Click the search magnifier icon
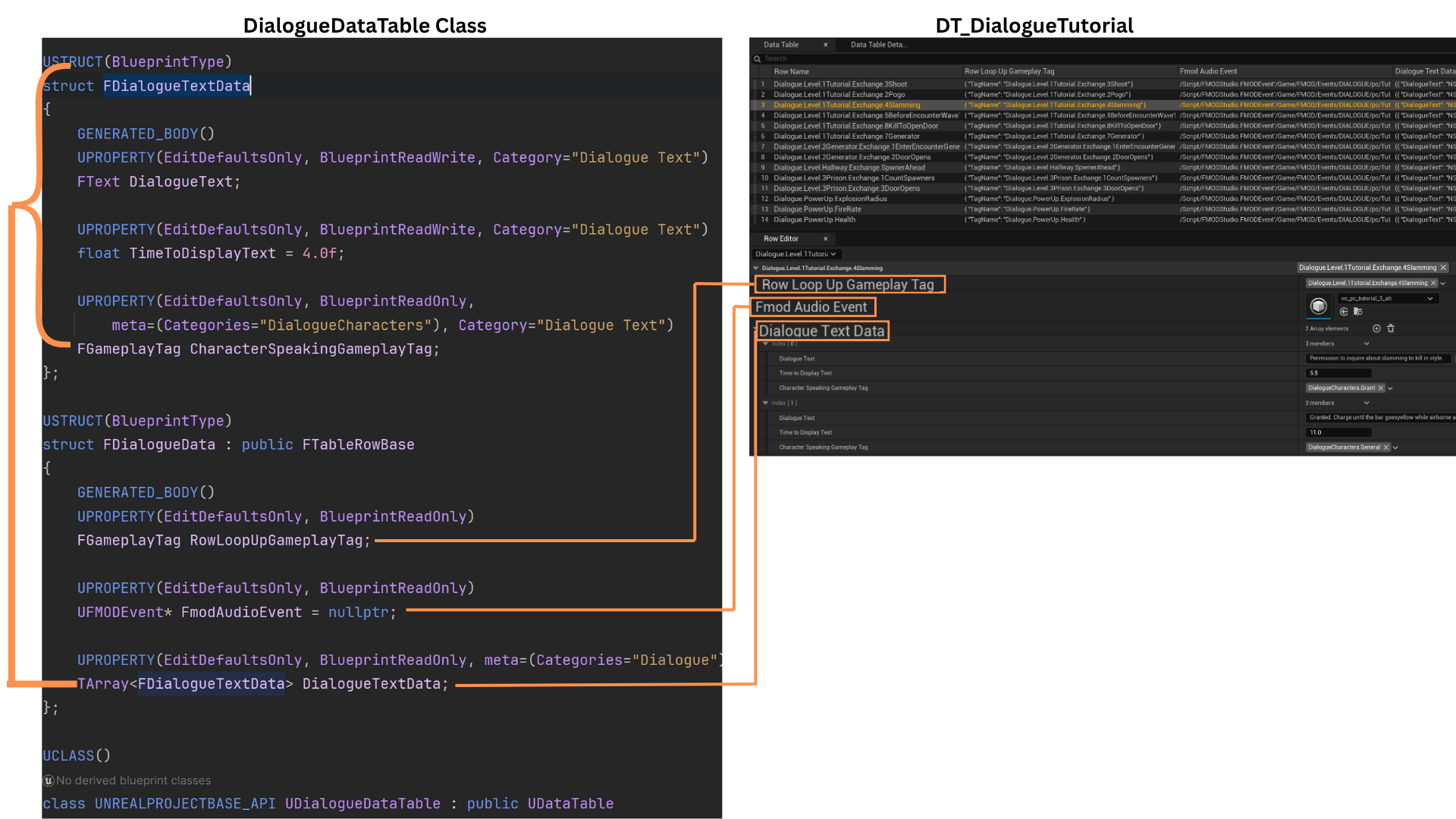Image resolution: width=1456 pixels, height=819 pixels. point(757,58)
